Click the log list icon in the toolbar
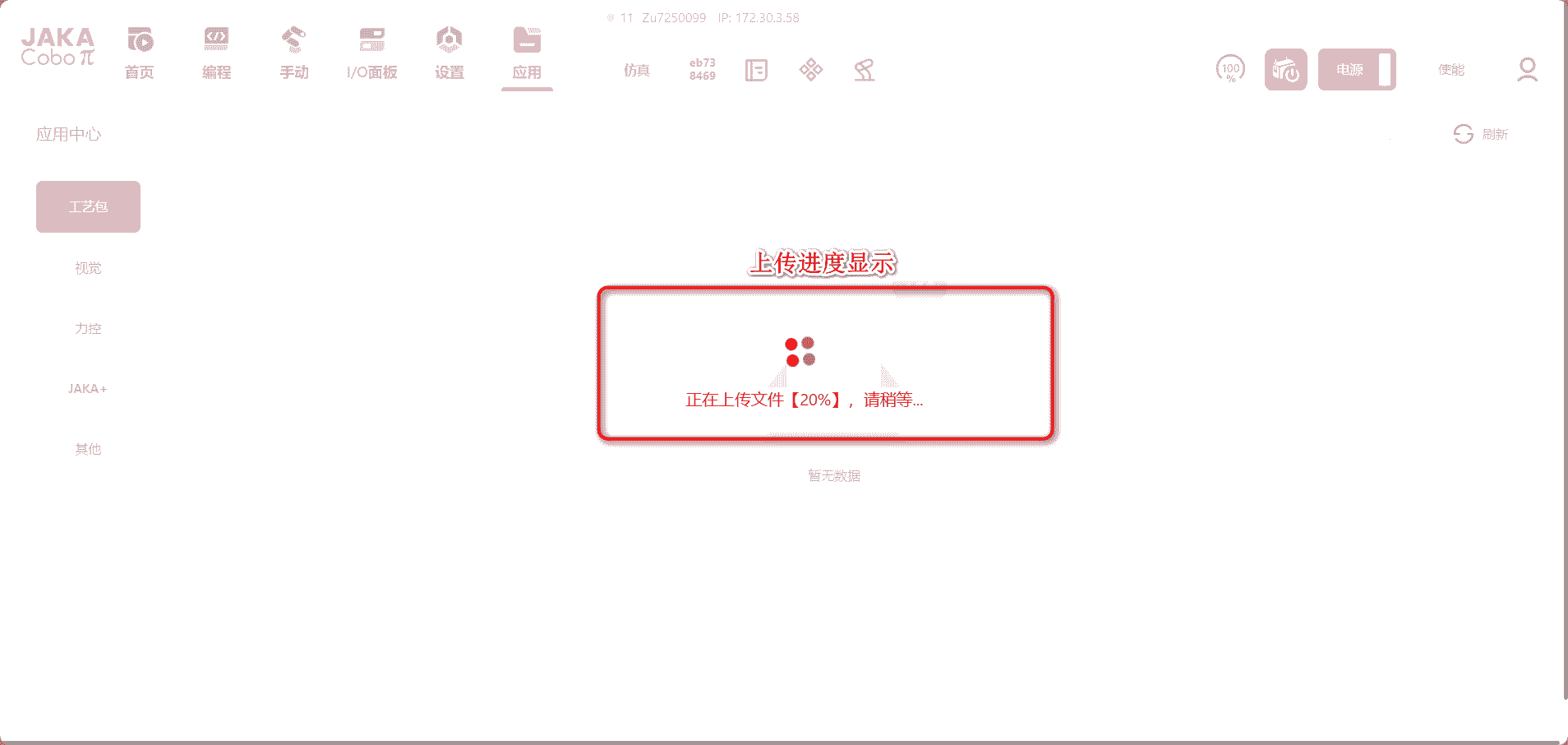Screen dimensions: 1568x745 tap(756, 71)
